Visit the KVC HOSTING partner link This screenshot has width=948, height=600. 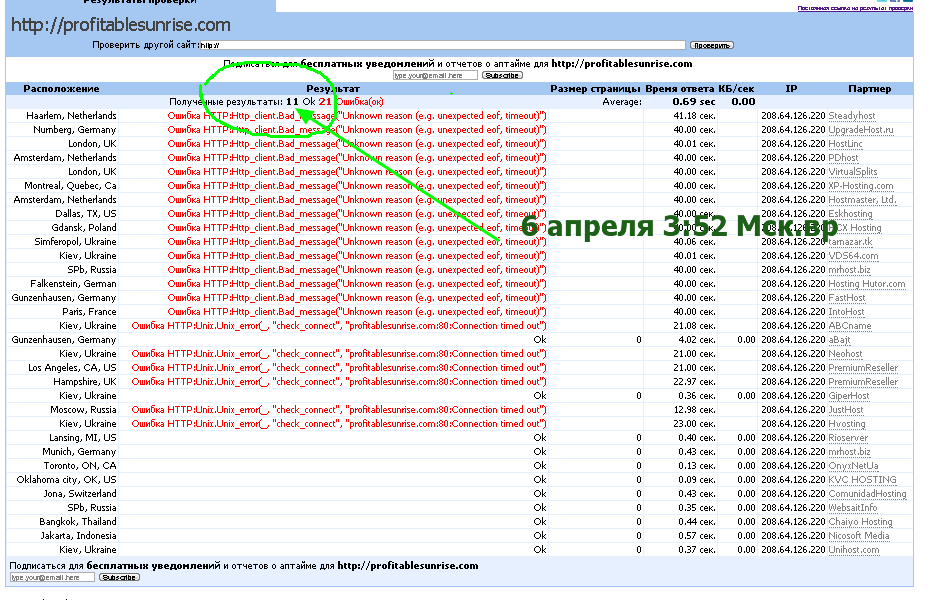(862, 480)
